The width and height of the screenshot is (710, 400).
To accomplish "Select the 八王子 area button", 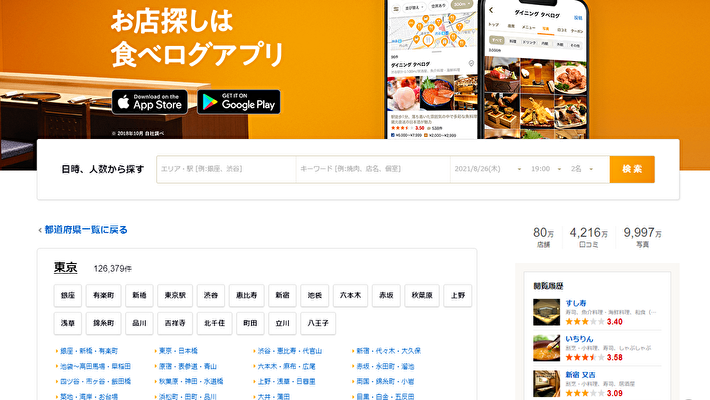I will click(x=318, y=323).
